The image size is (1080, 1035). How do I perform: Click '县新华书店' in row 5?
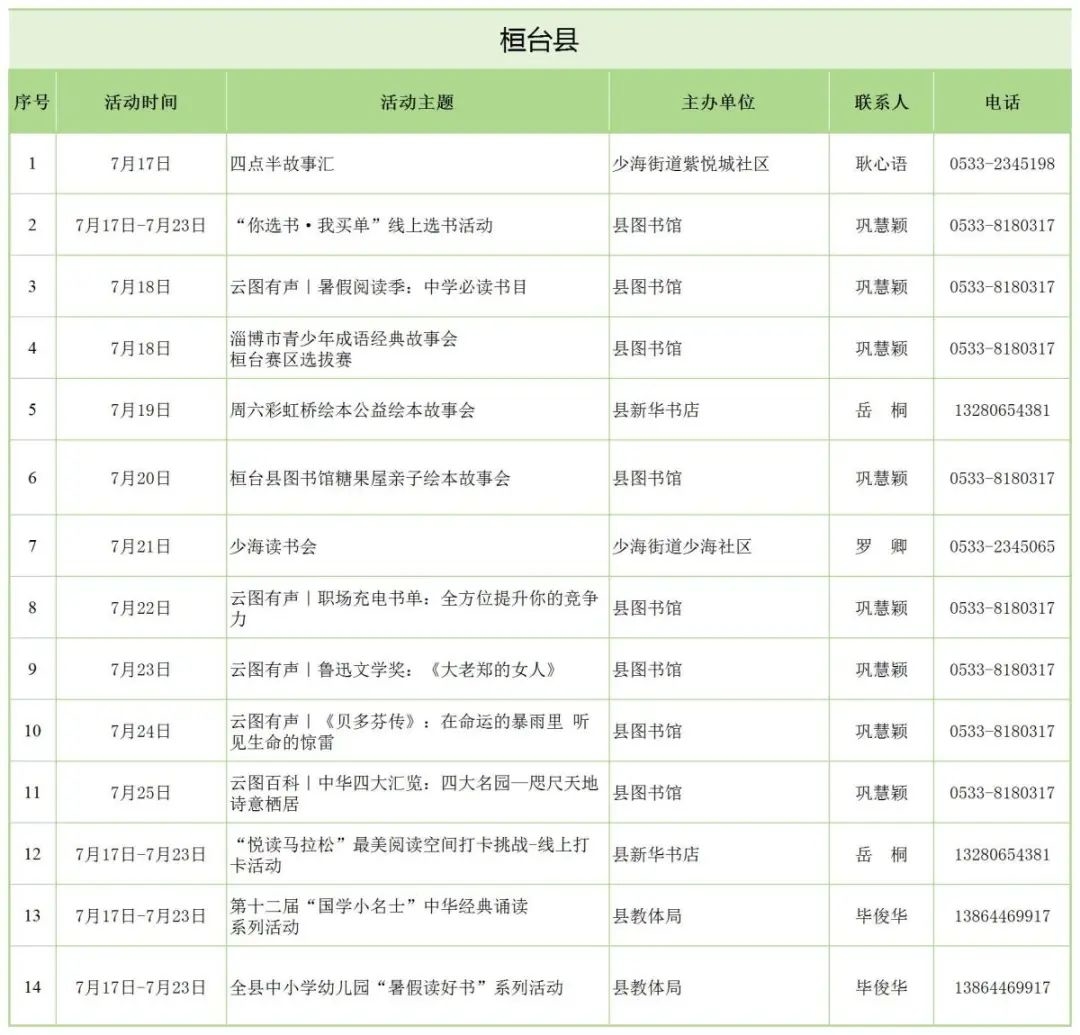click(656, 410)
